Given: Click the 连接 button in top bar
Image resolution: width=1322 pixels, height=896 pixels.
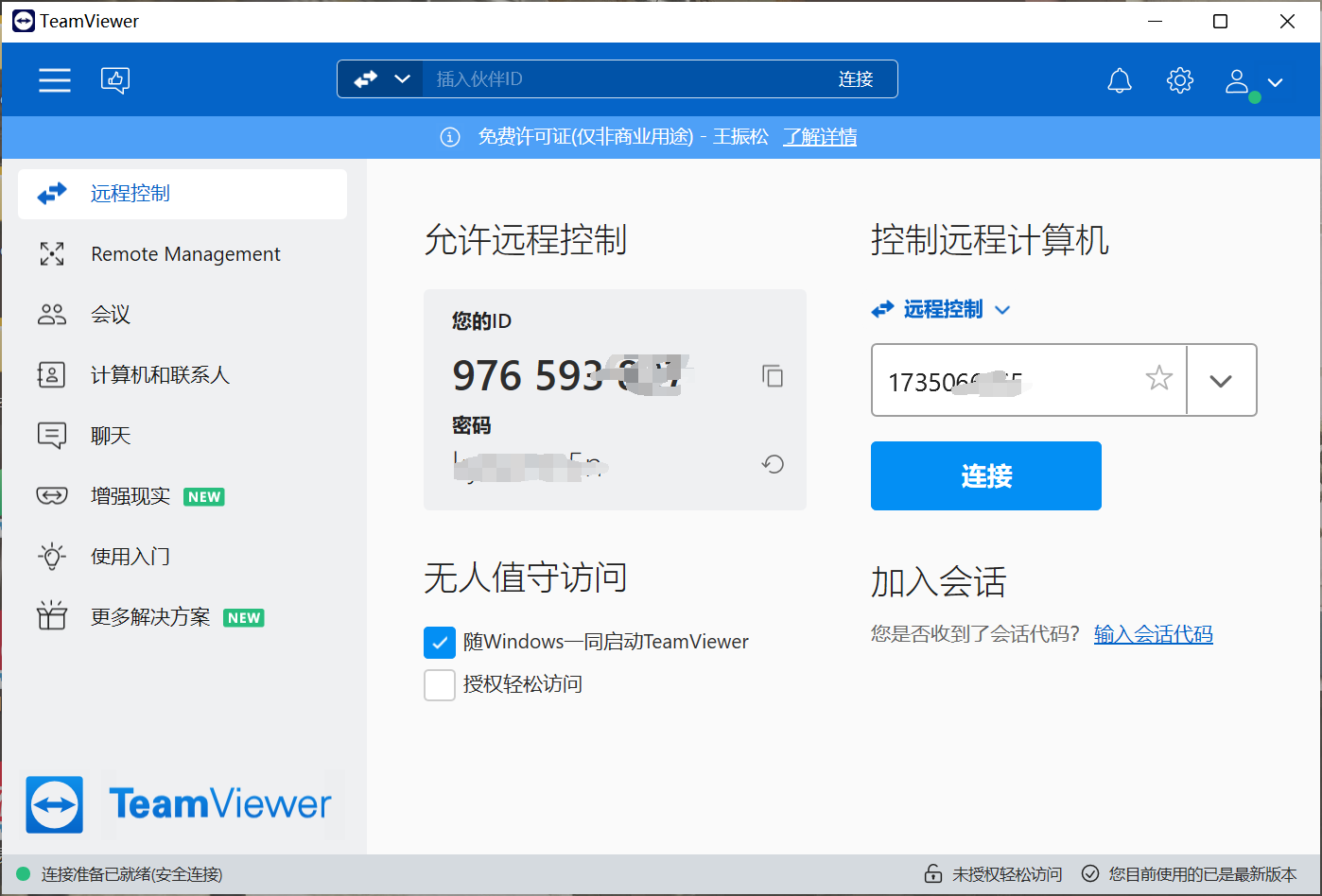Looking at the screenshot, I should [x=856, y=79].
